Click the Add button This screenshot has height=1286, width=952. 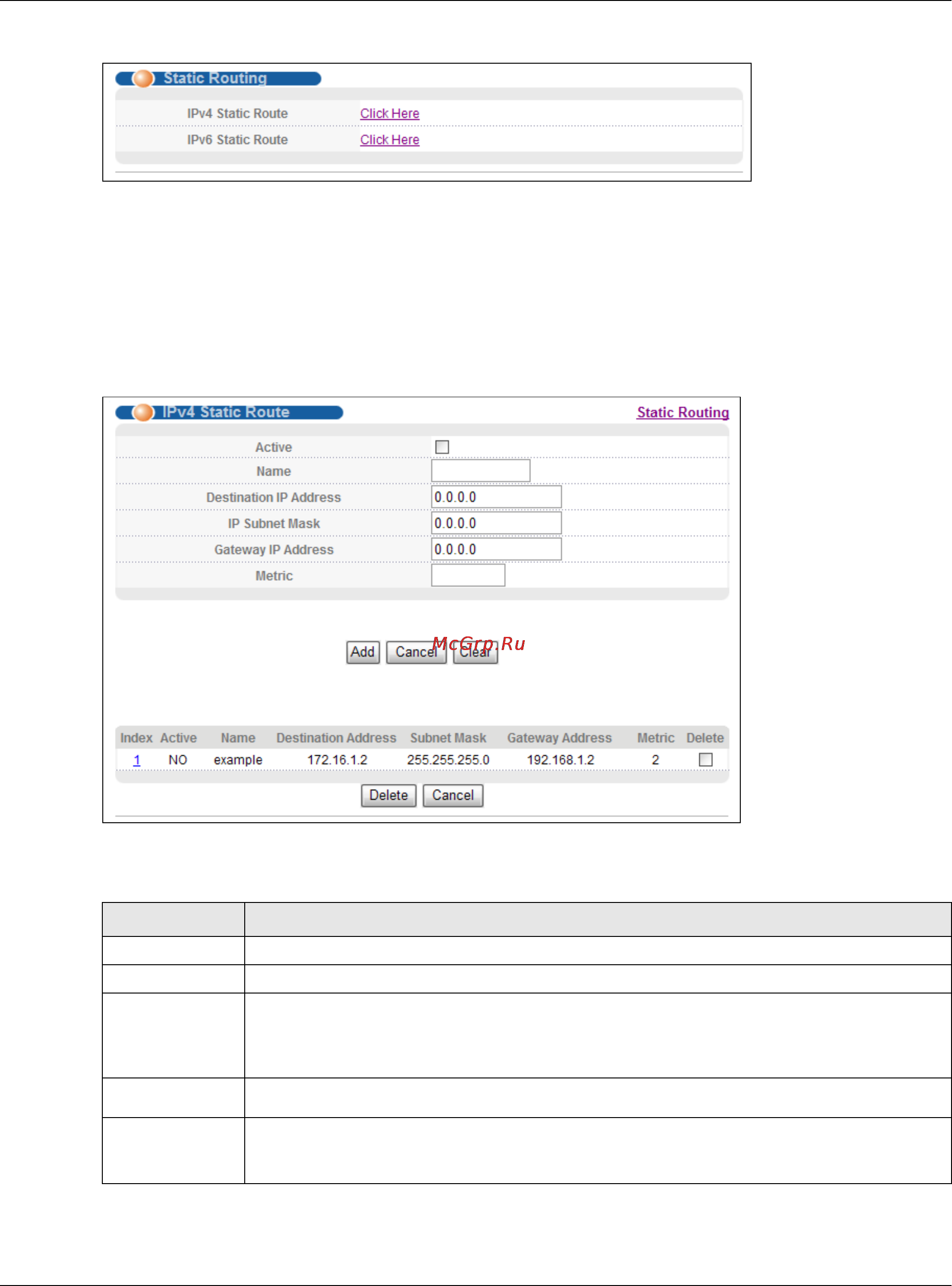363,652
